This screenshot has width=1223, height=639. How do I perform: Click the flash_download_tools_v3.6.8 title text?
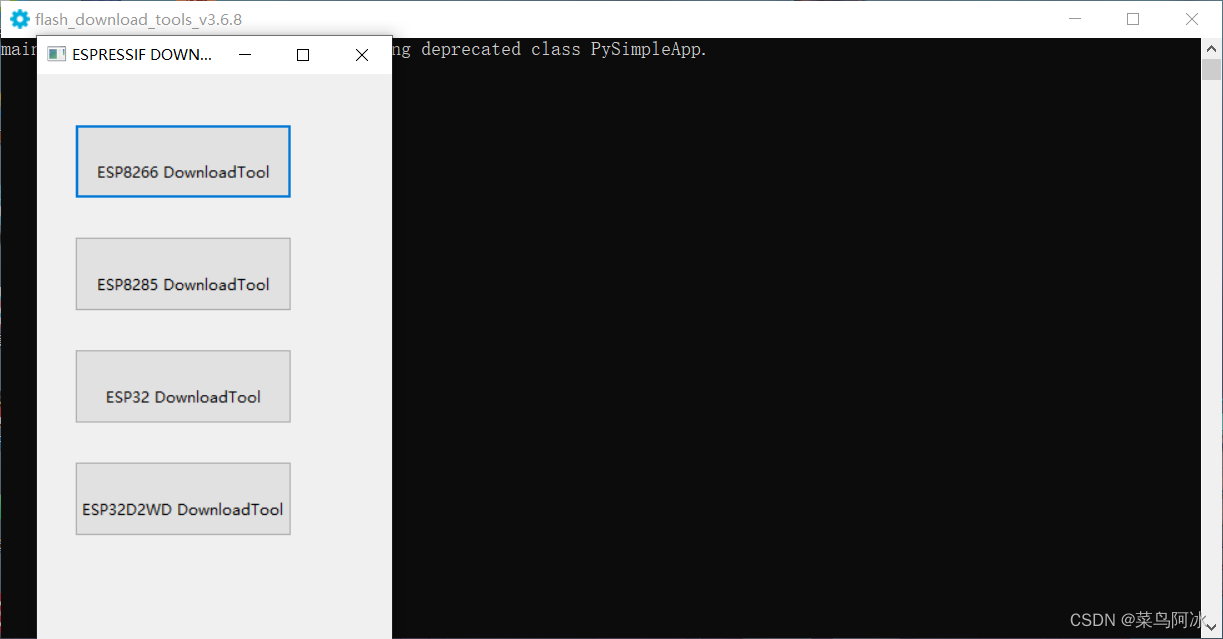point(138,19)
